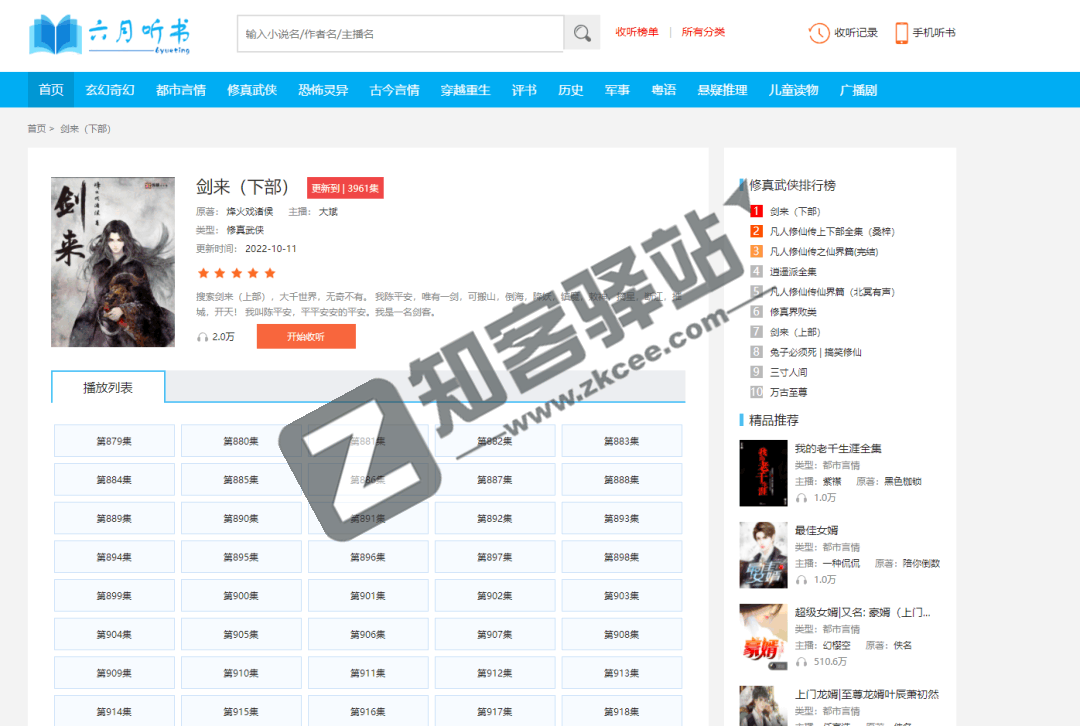Click the search magnifier icon
The height and width of the screenshot is (726, 1080).
point(582,33)
